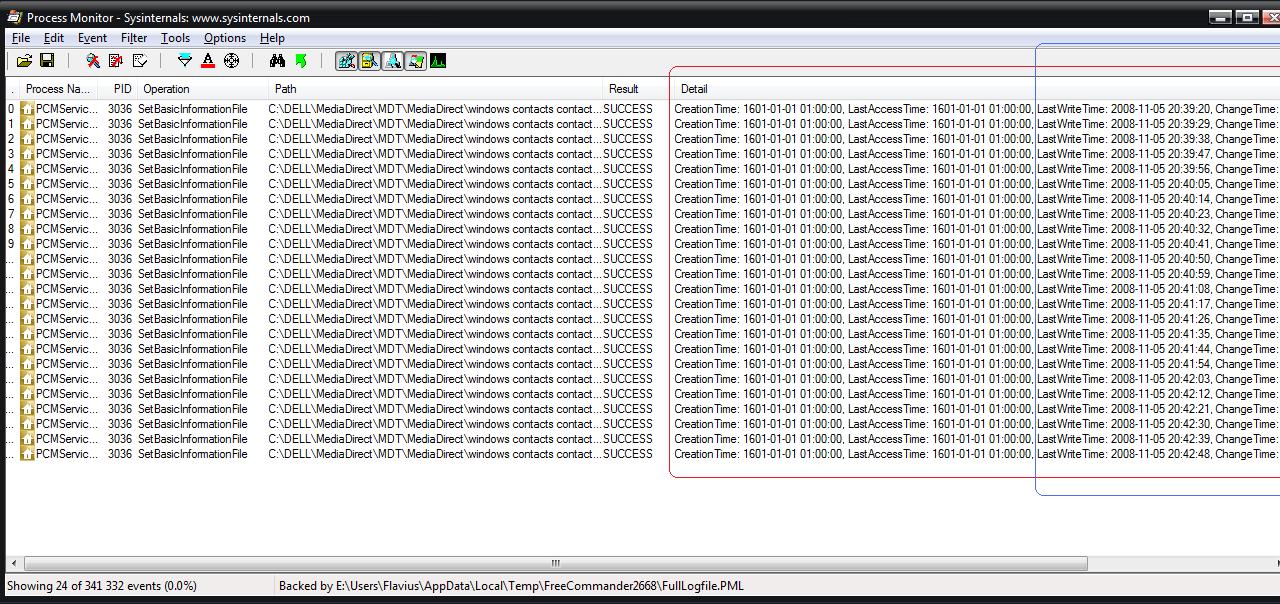Click the Path column header
Image resolution: width=1280 pixels, height=604 pixels.
(435, 89)
